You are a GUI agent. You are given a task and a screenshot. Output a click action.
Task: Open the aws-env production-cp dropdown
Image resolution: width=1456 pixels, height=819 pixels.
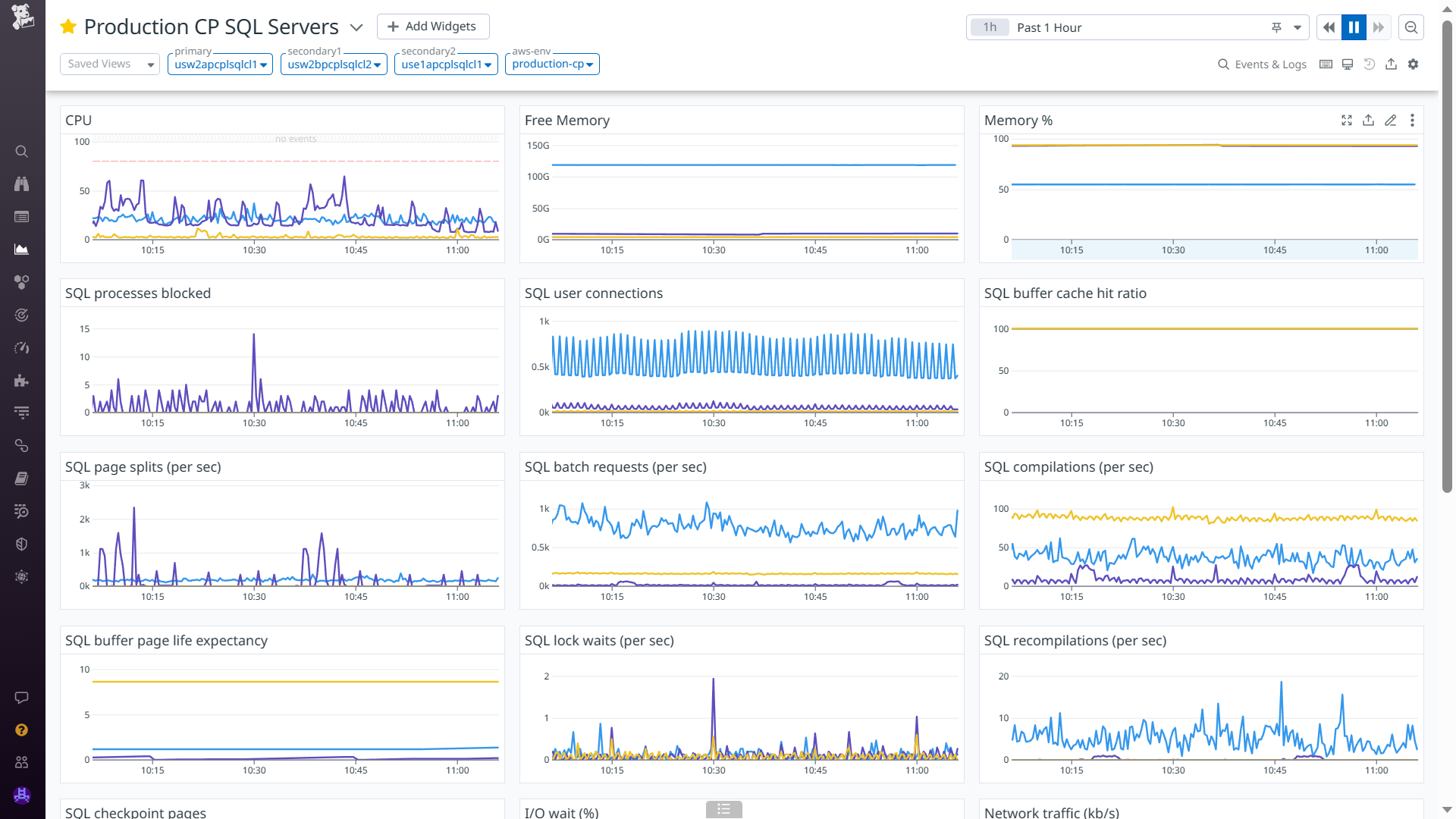(x=552, y=64)
